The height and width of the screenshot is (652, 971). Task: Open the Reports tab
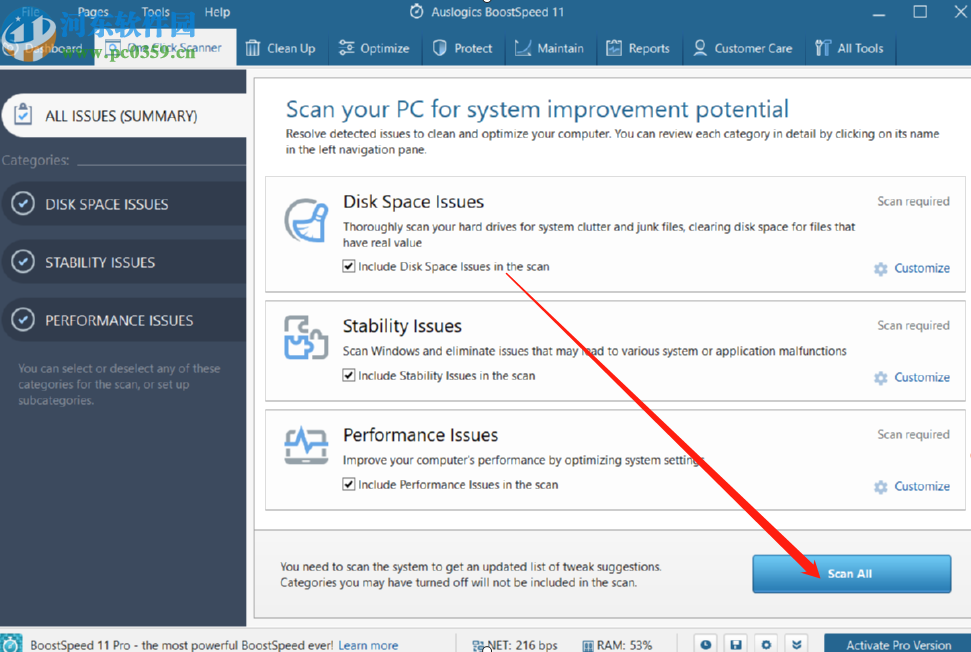point(638,48)
